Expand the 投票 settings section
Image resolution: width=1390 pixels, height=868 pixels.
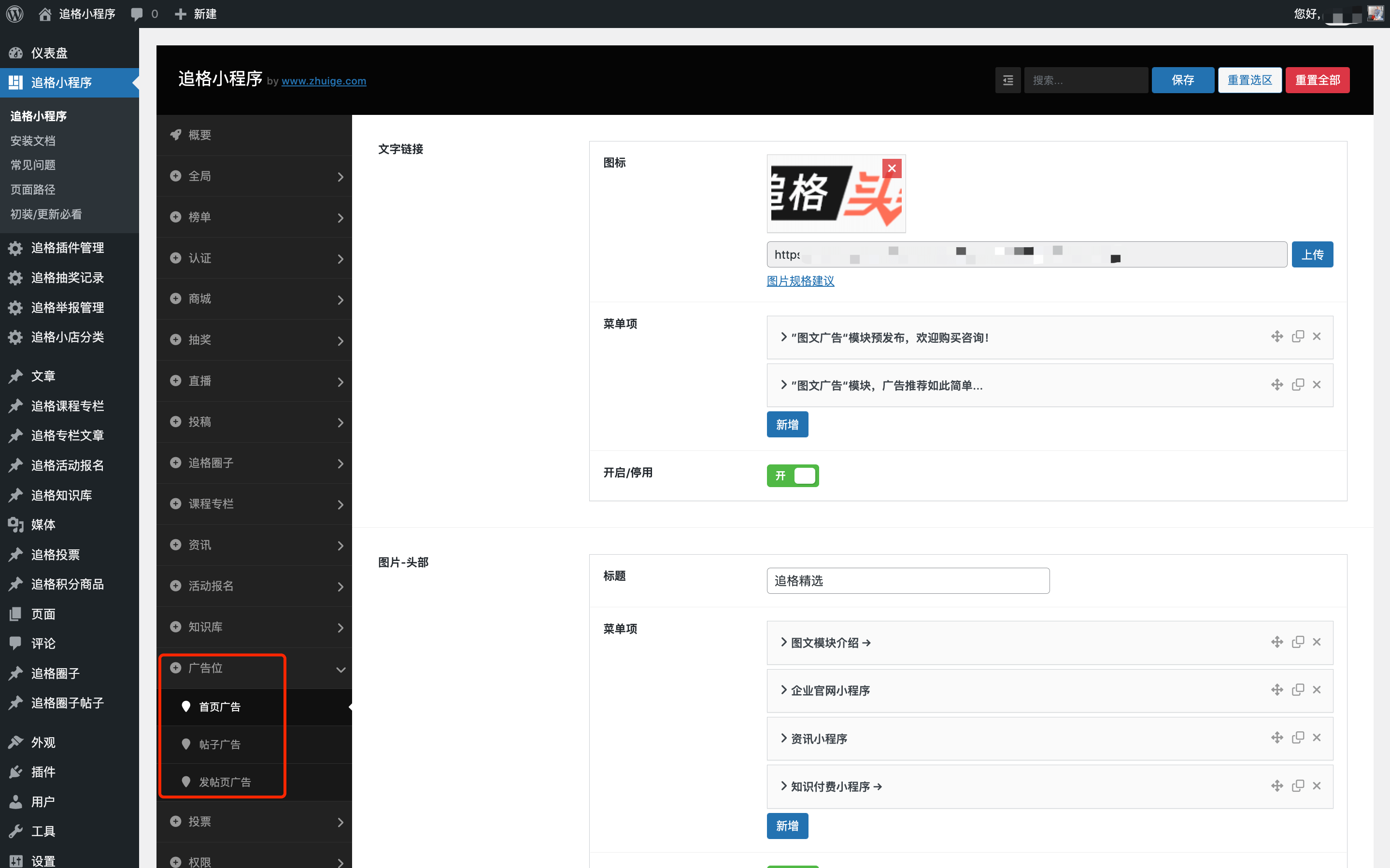[254, 822]
